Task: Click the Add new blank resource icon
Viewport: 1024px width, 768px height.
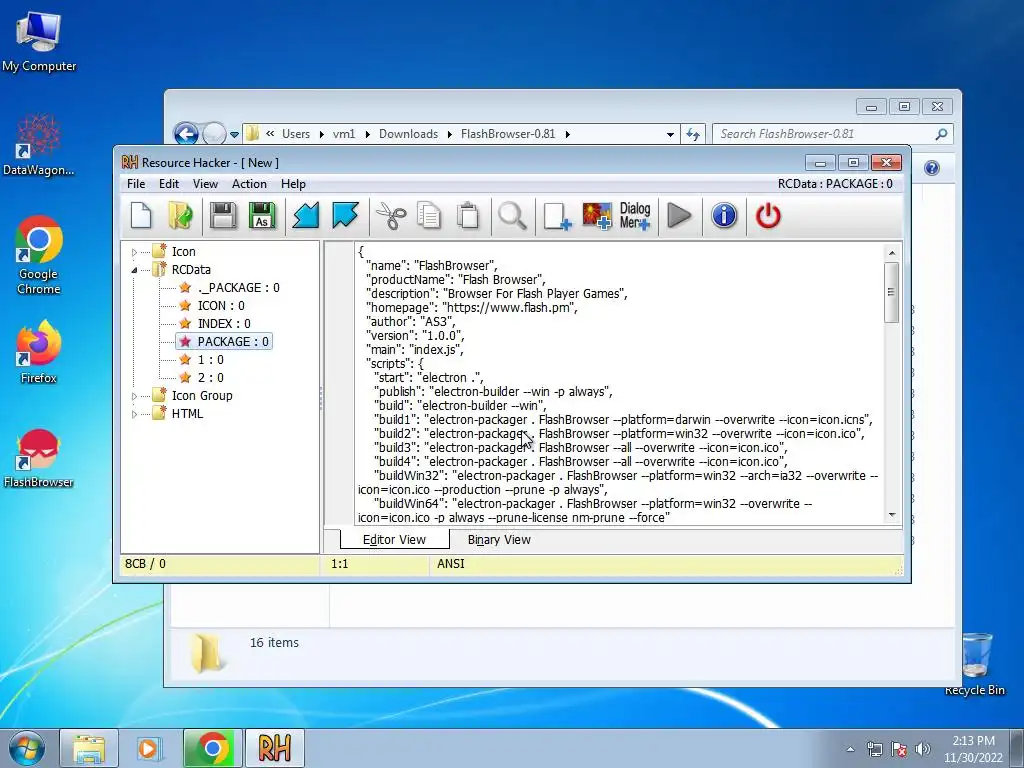Action: tap(557, 216)
